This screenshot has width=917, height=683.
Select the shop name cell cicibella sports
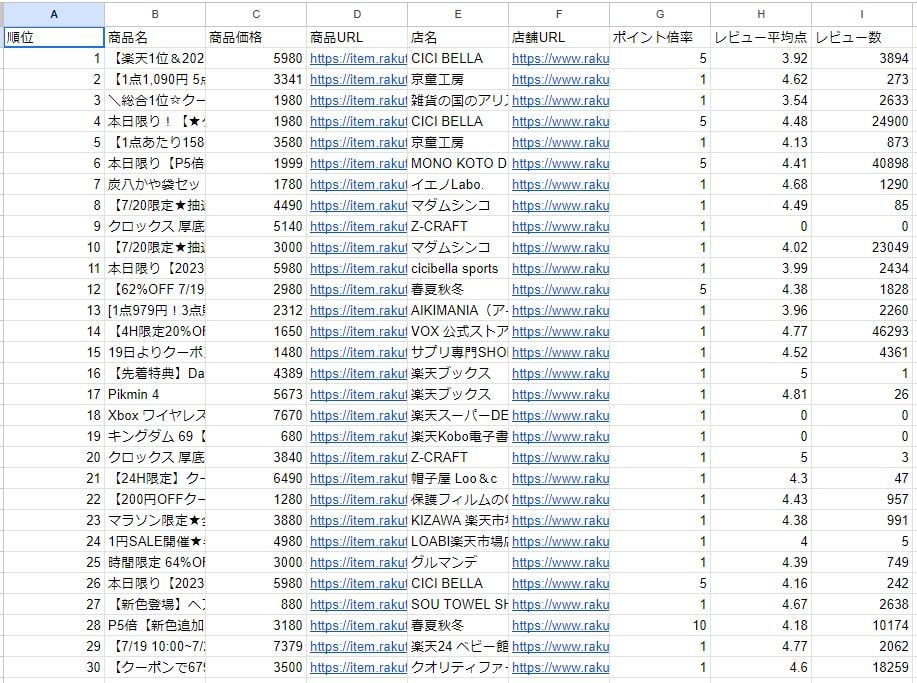coord(458,268)
